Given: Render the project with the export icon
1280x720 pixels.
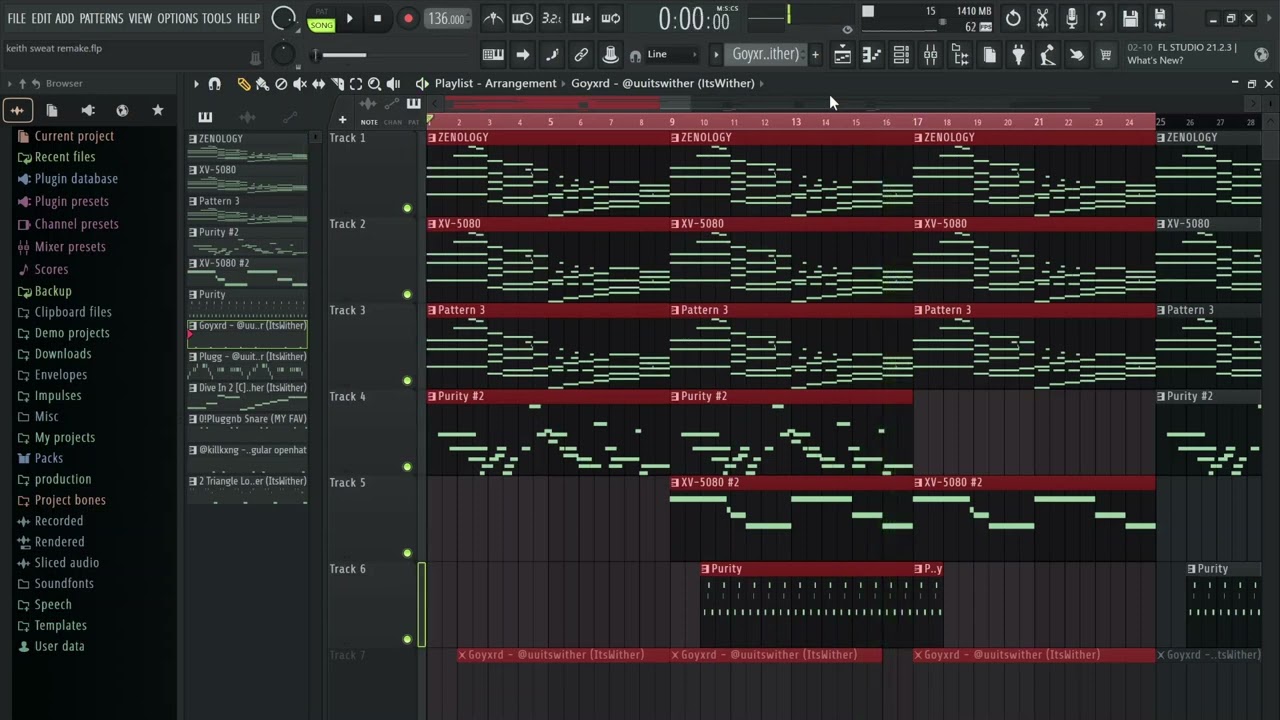Looking at the screenshot, I should click(1160, 18).
